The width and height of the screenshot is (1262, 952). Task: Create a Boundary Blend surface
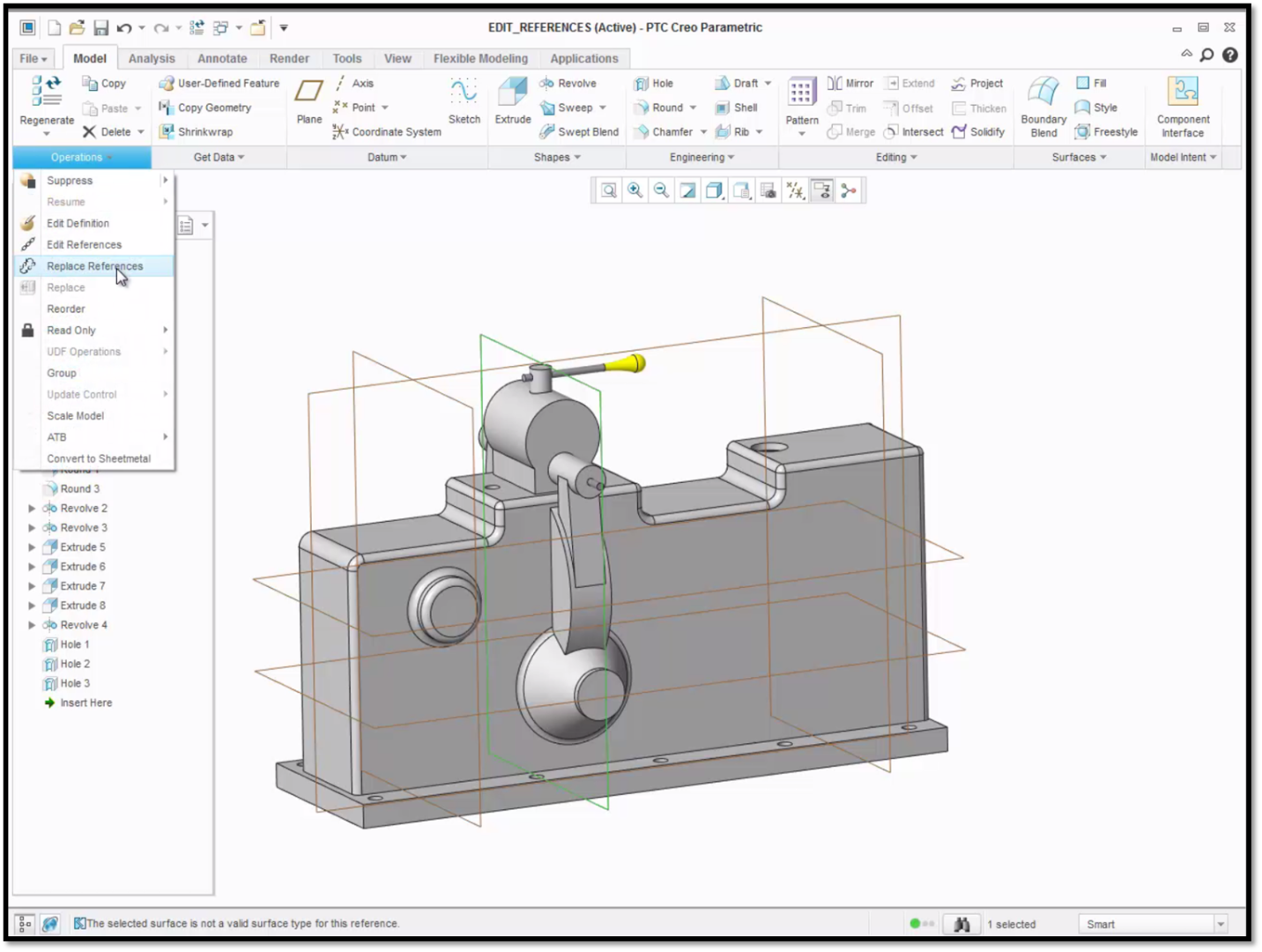coord(1043,108)
